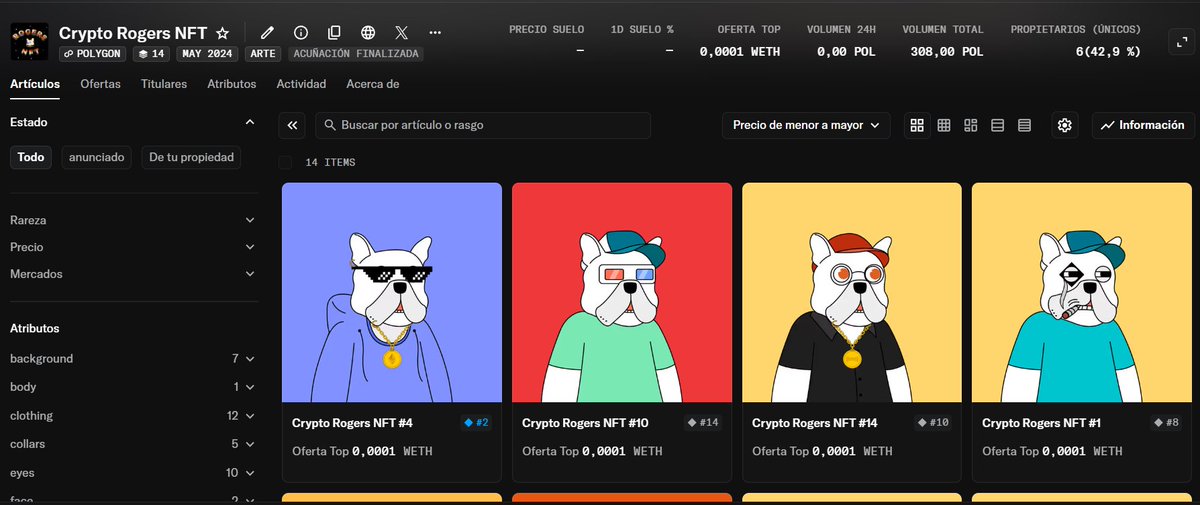Click the #10 rarity badge on NFT #14
This screenshot has height=505, width=1200.
(933, 423)
